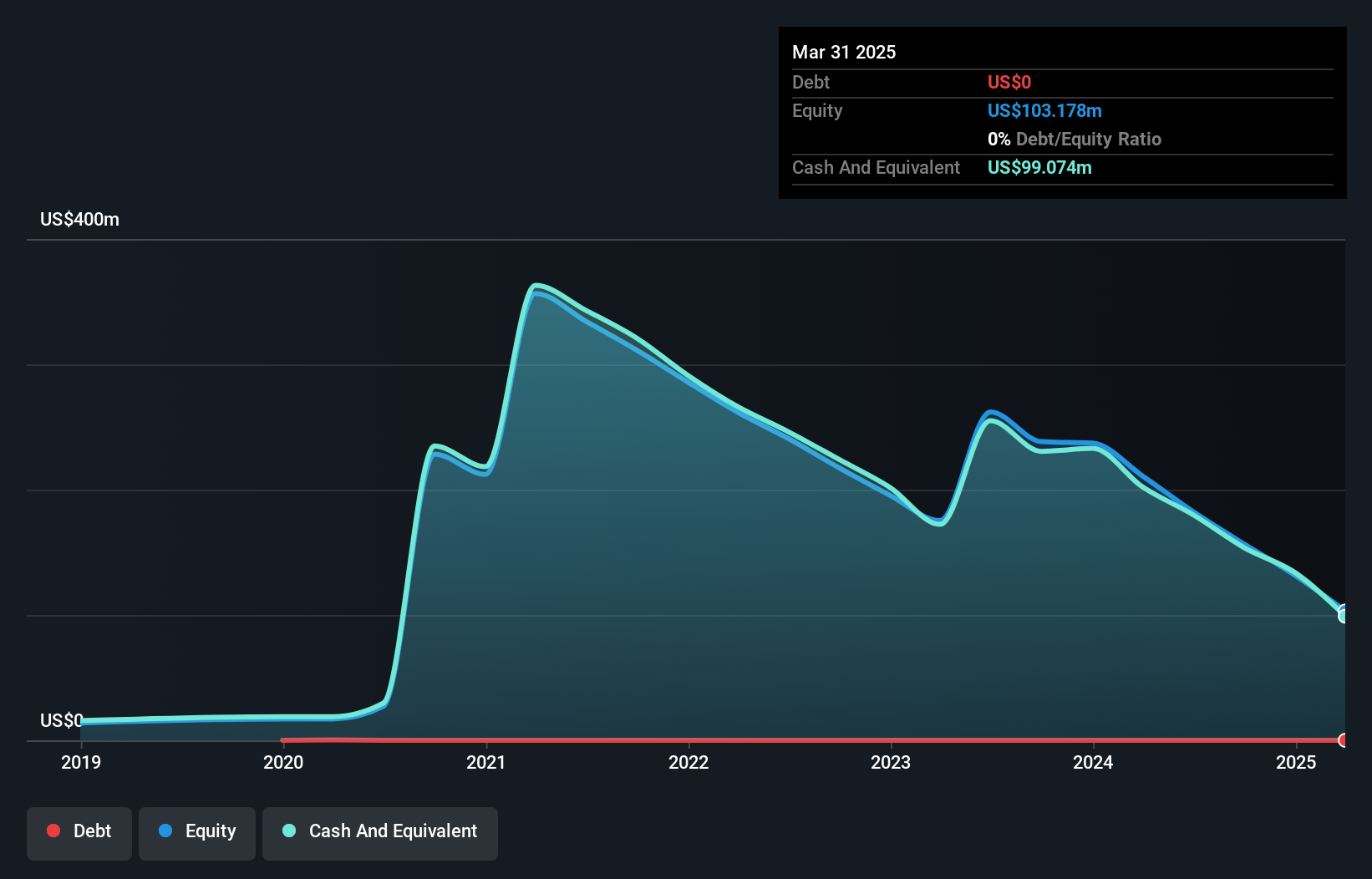1372x879 pixels.
Task: Click the red Debt endpoint marker on chart
Action: (1344, 740)
